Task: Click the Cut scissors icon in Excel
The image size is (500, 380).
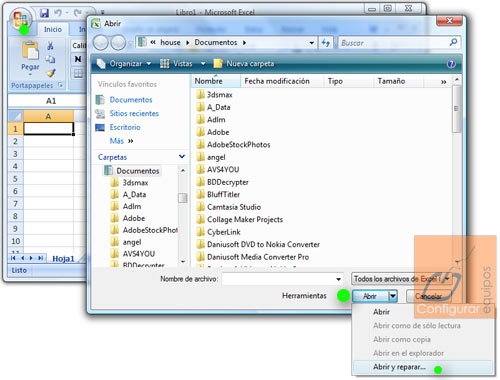Action: [50, 45]
